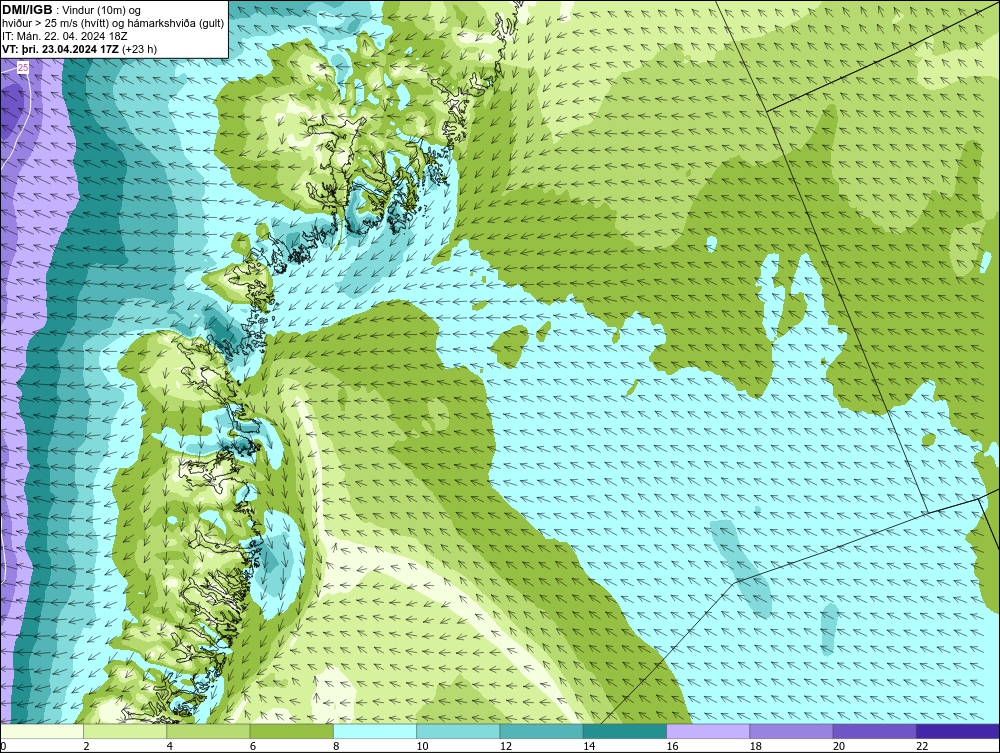Click the legend tick label '10'
This screenshot has width=1000, height=753.
click(422, 747)
